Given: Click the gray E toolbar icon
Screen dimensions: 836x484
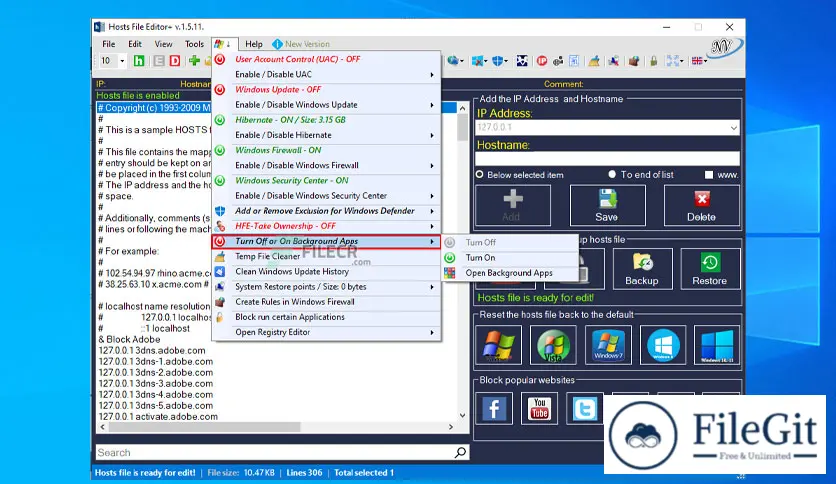Looking at the screenshot, I should 158,61.
